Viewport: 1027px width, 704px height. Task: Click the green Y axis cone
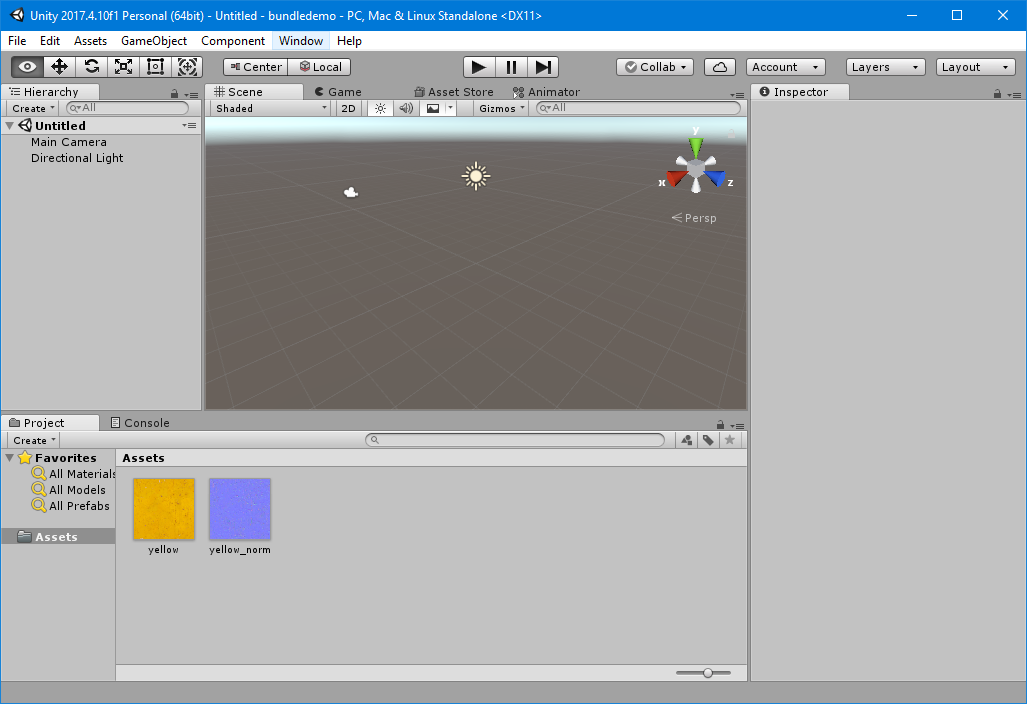pos(696,147)
